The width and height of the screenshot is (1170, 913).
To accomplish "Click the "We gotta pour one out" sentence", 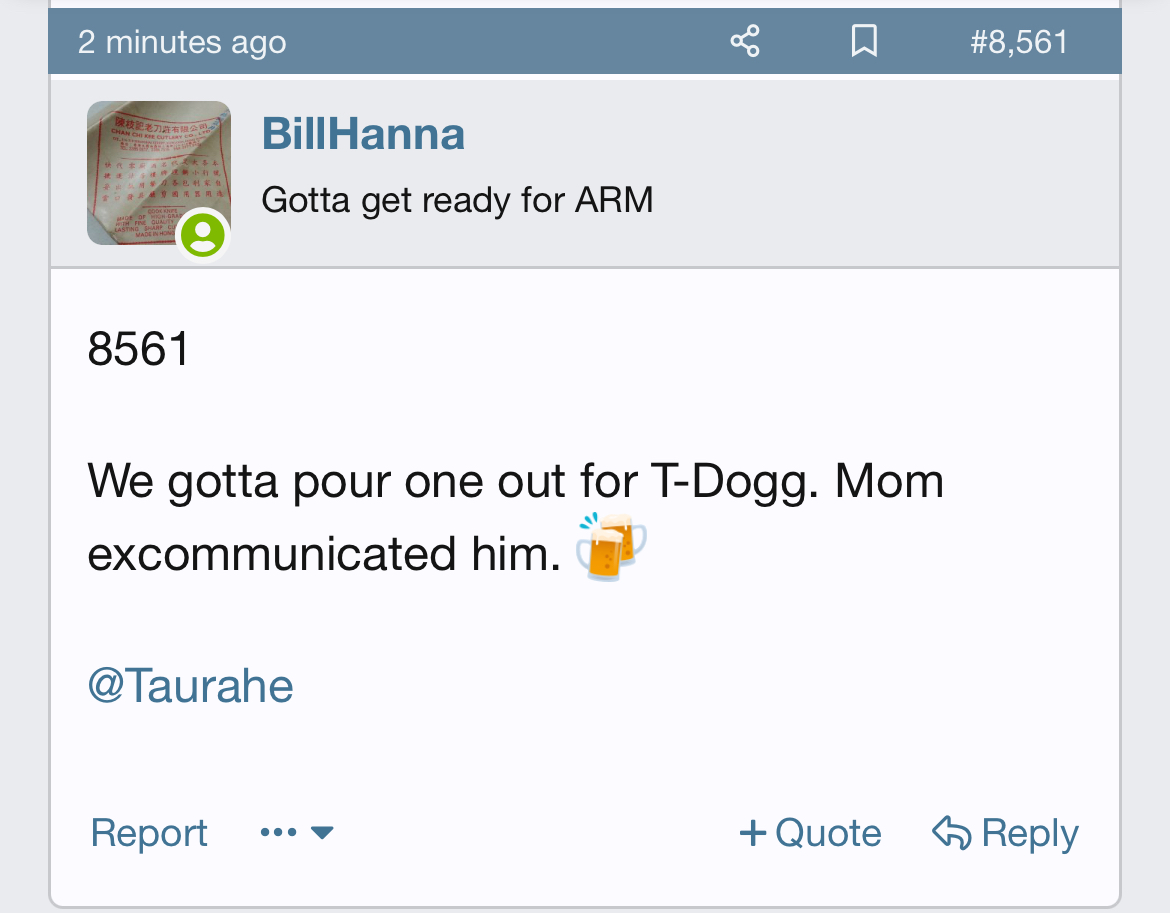I will [516, 518].
